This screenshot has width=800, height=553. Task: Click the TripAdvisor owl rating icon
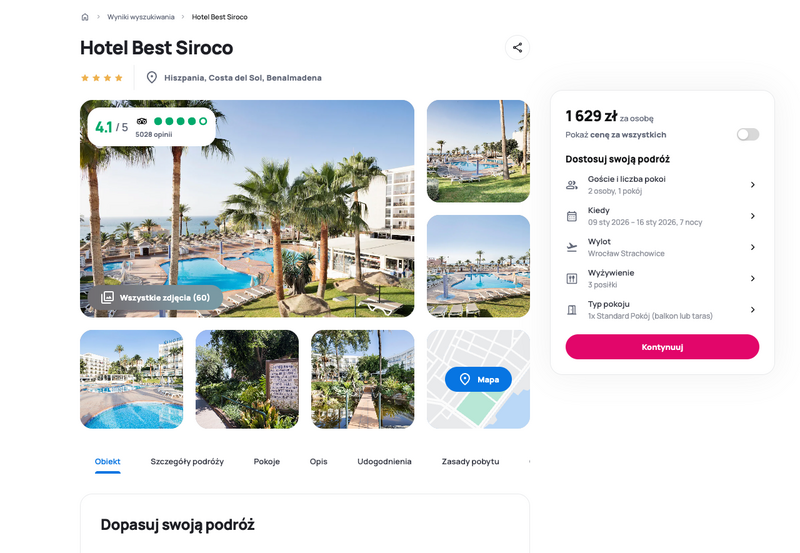coord(142,121)
